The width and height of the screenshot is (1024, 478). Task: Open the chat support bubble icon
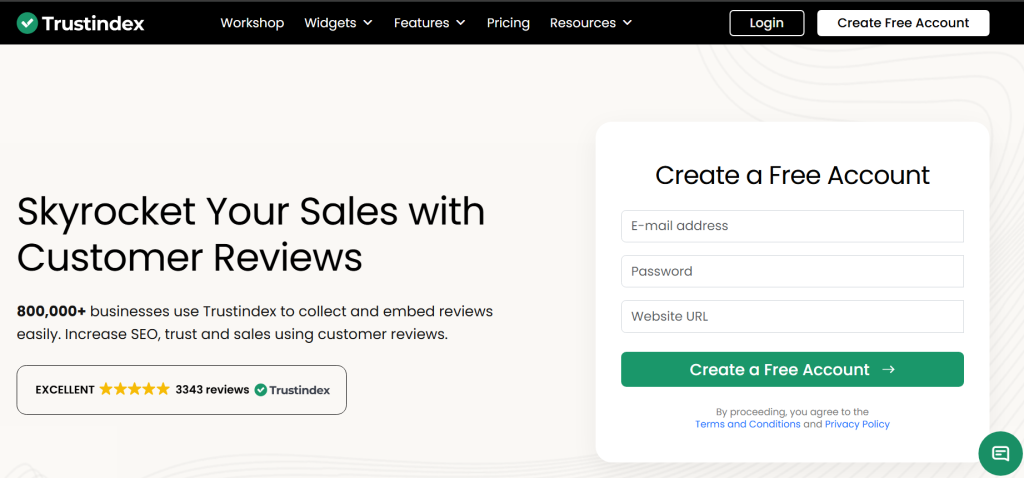coord(1000,453)
